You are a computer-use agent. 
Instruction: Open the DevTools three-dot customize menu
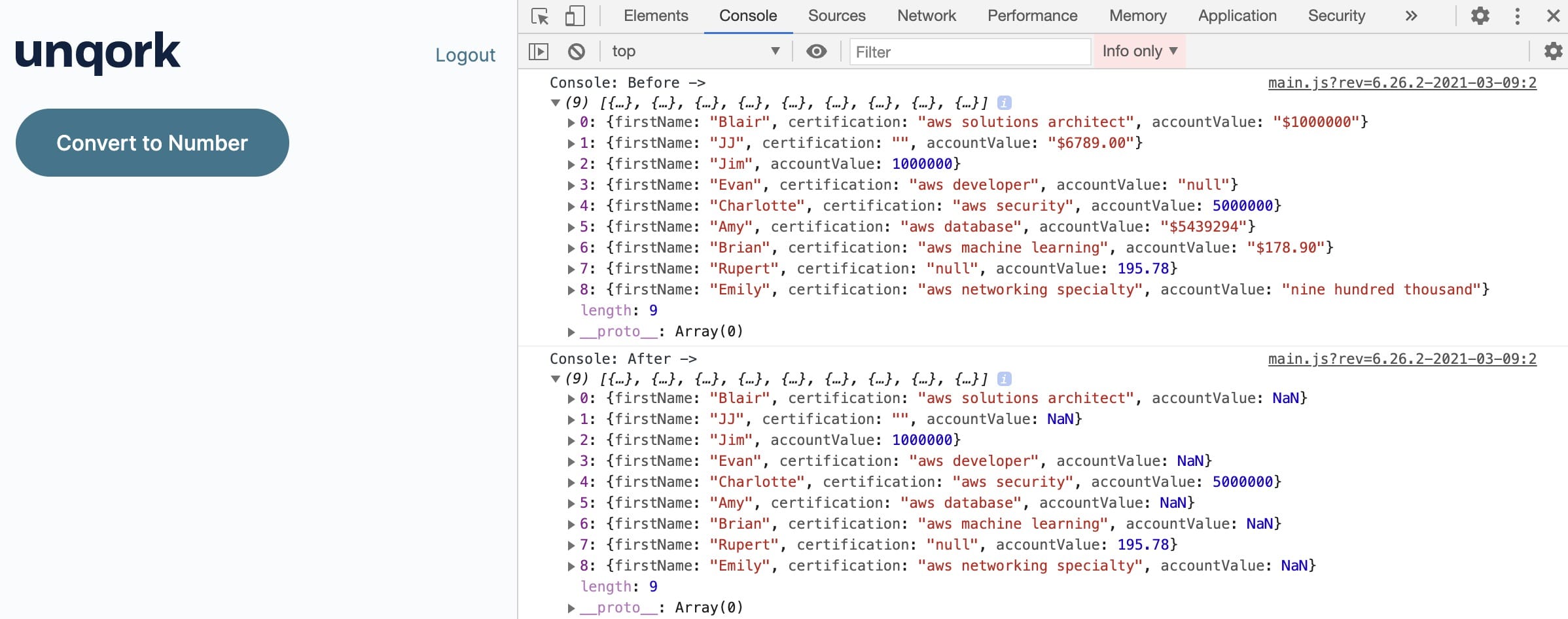[x=1517, y=16]
